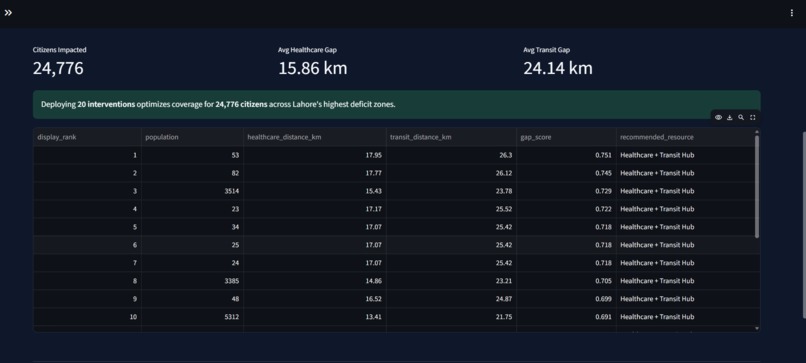Select transit distance cell 21.75
Image resolution: width=806 pixels, height=363 pixels.
[451, 317]
